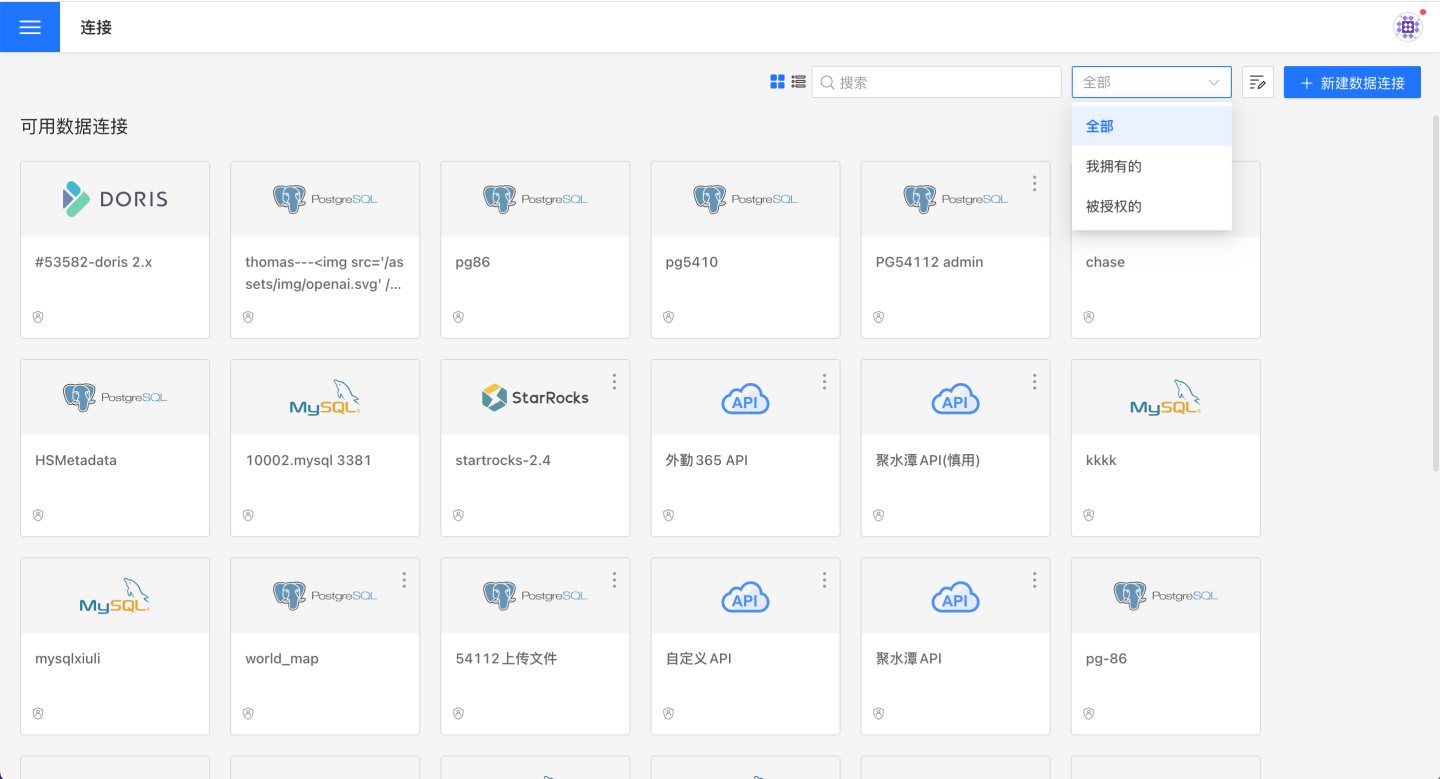Open the hamburger navigation menu
The height and width of the screenshot is (779, 1440).
point(30,27)
